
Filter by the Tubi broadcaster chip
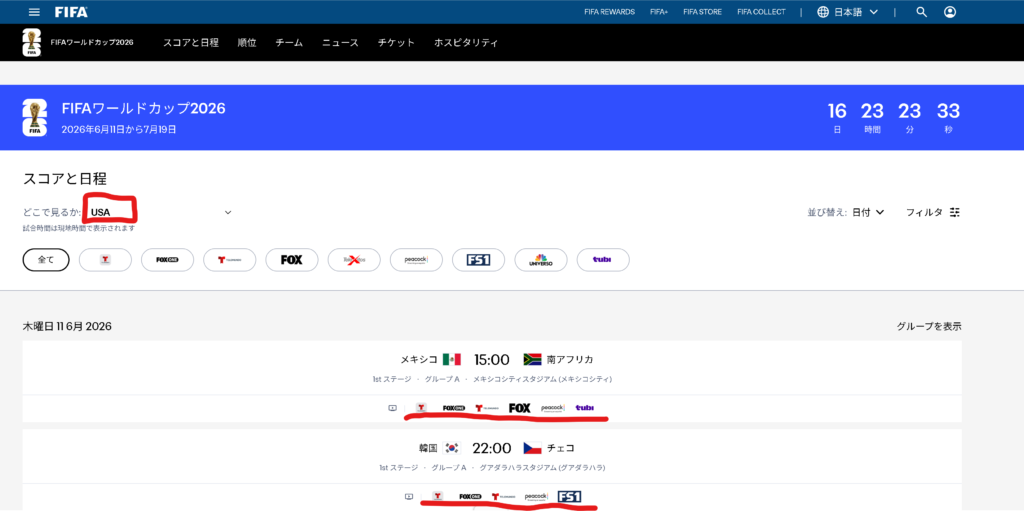[x=603, y=259]
